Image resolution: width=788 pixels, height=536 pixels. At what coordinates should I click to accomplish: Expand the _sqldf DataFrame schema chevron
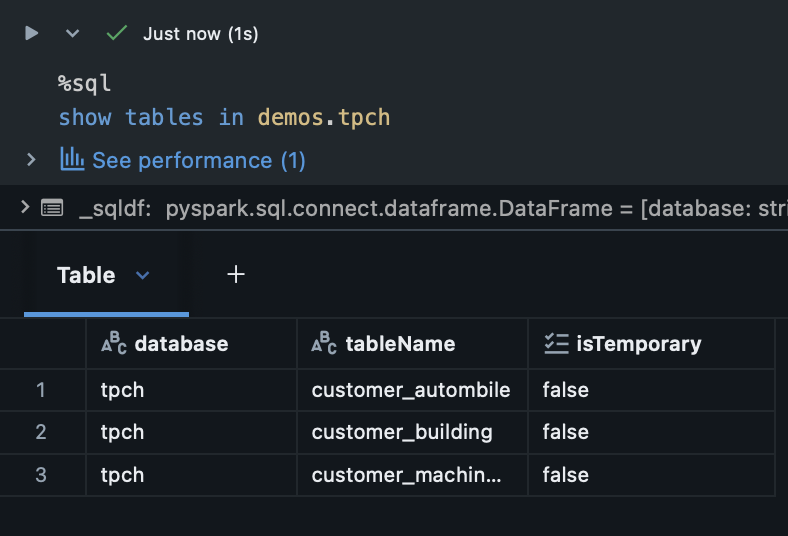(24, 208)
